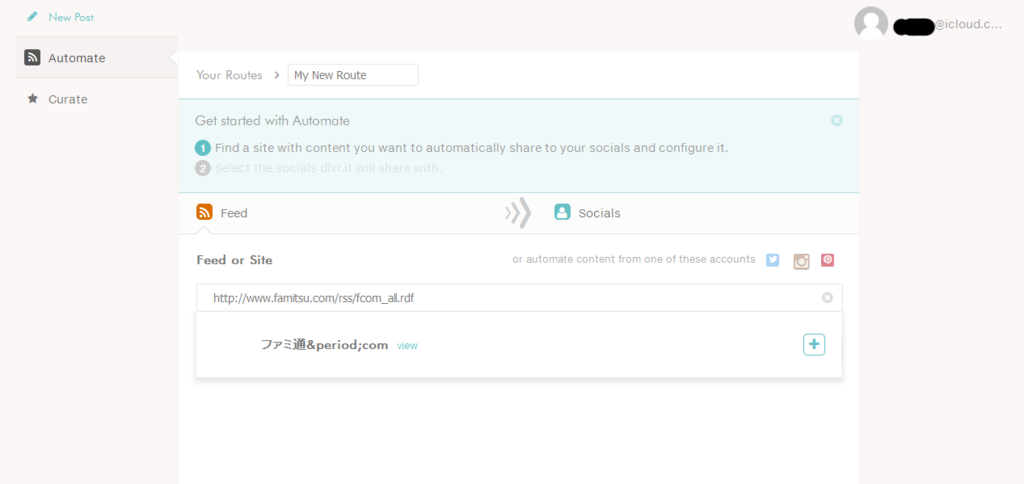Click the New Post pencil icon
Viewport: 1024px width, 484px height.
pyautogui.click(x=33, y=17)
